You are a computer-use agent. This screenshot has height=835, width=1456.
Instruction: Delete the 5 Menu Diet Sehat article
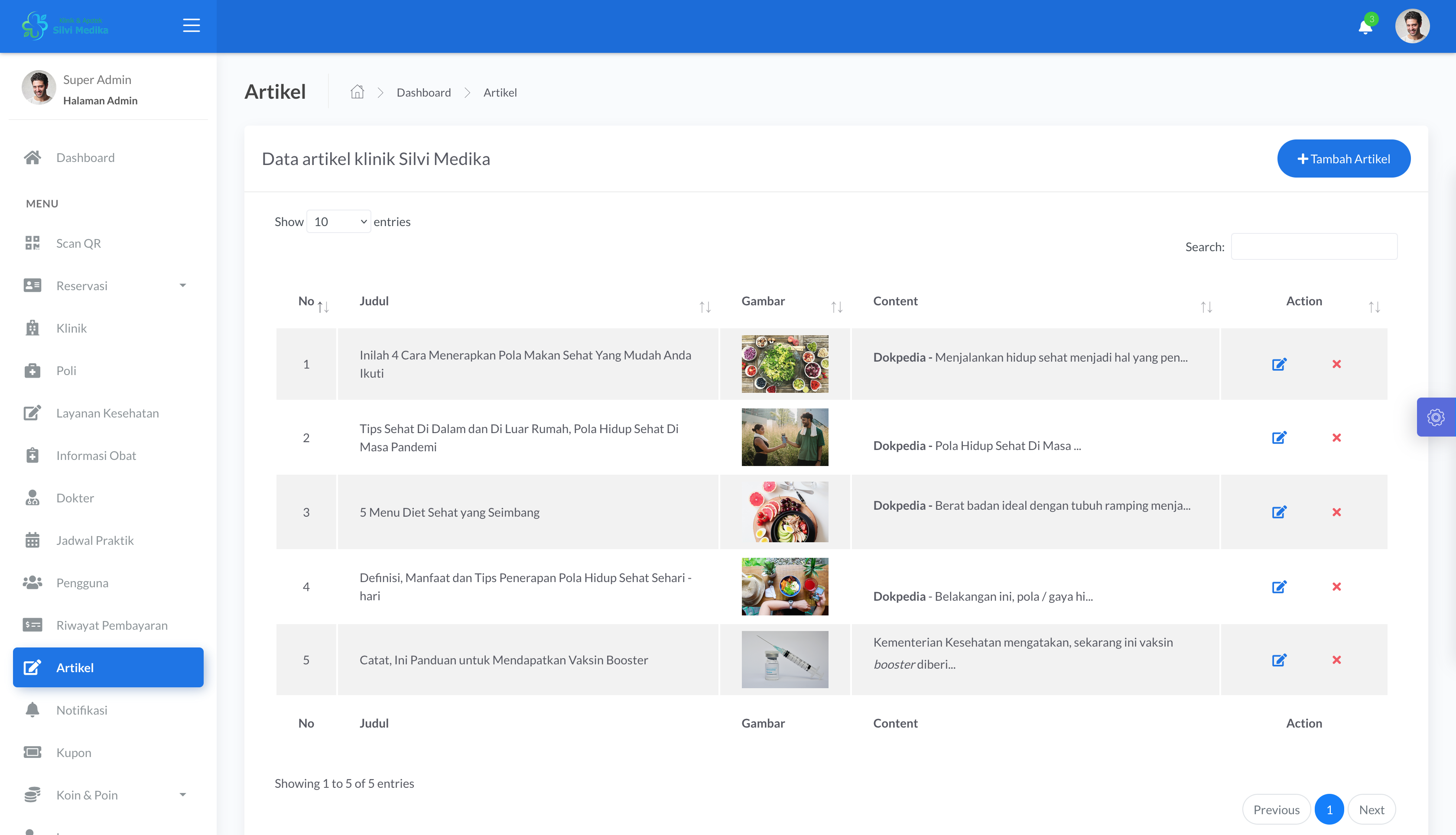pos(1336,511)
